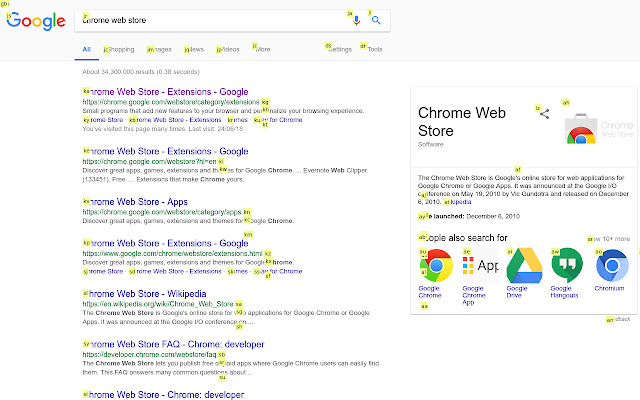Click Extensions sitelink under the extensions.html result
640x400 pixels.
(x=175, y=271)
